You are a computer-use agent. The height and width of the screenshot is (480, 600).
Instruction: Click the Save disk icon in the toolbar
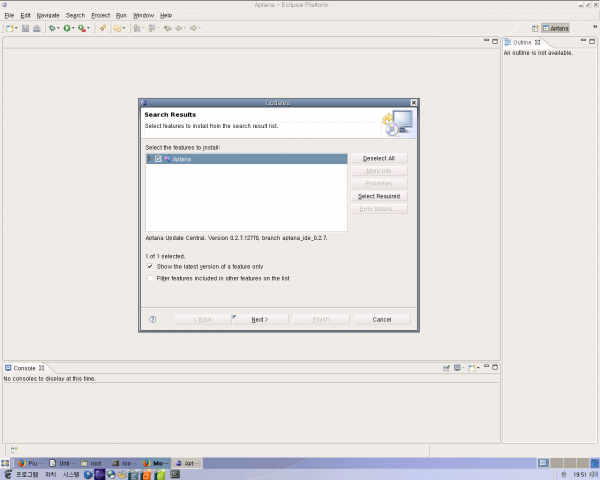point(25,28)
